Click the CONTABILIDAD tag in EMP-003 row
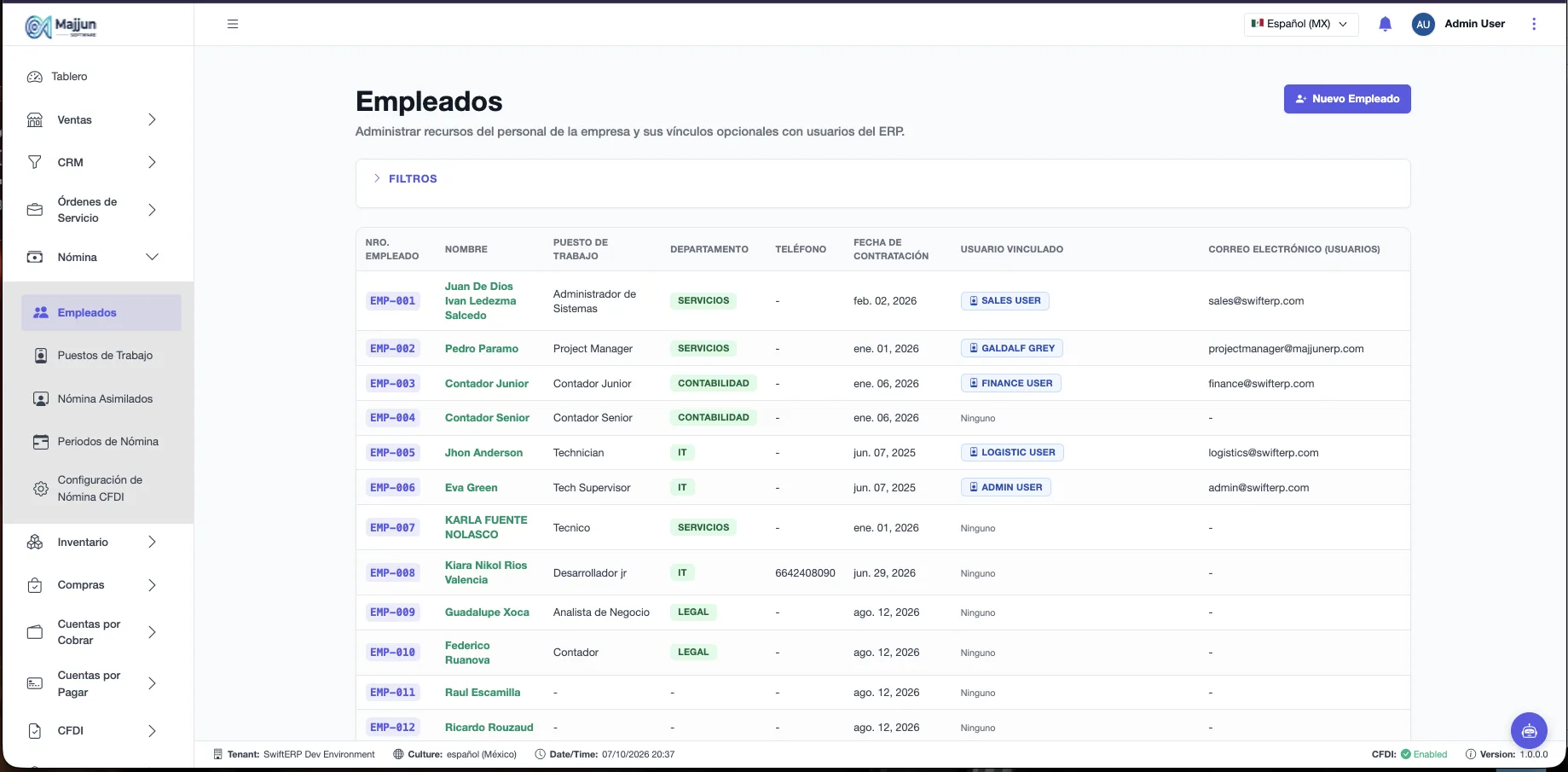The image size is (1568, 772). click(714, 383)
